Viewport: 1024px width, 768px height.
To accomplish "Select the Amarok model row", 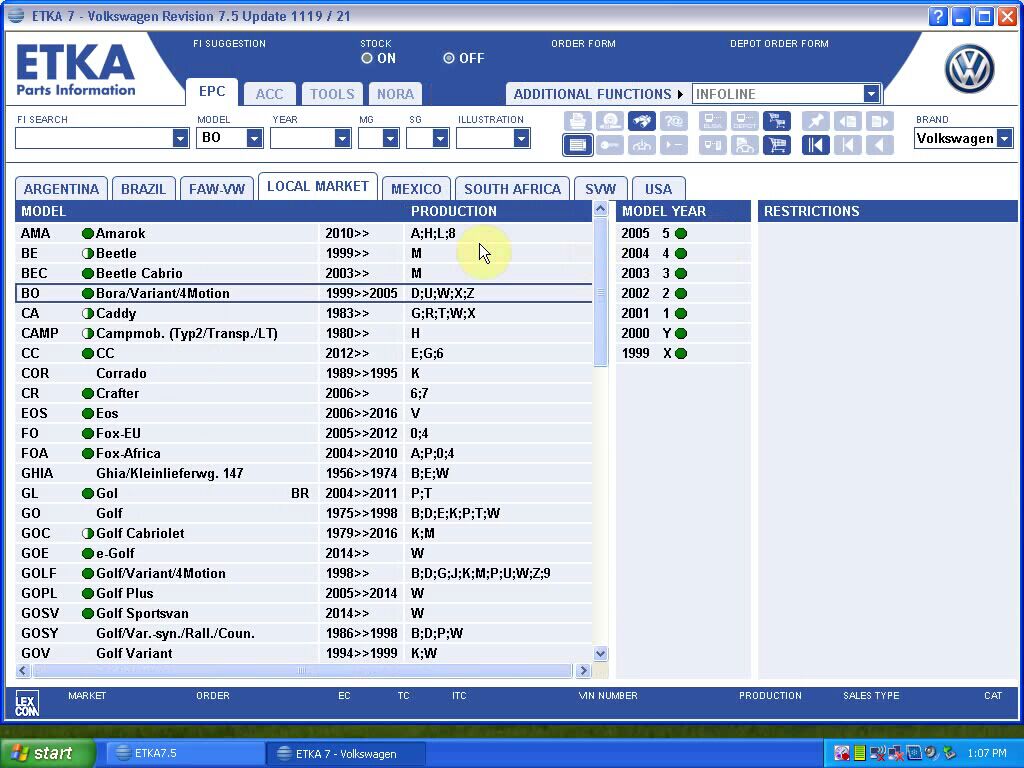I will point(304,233).
